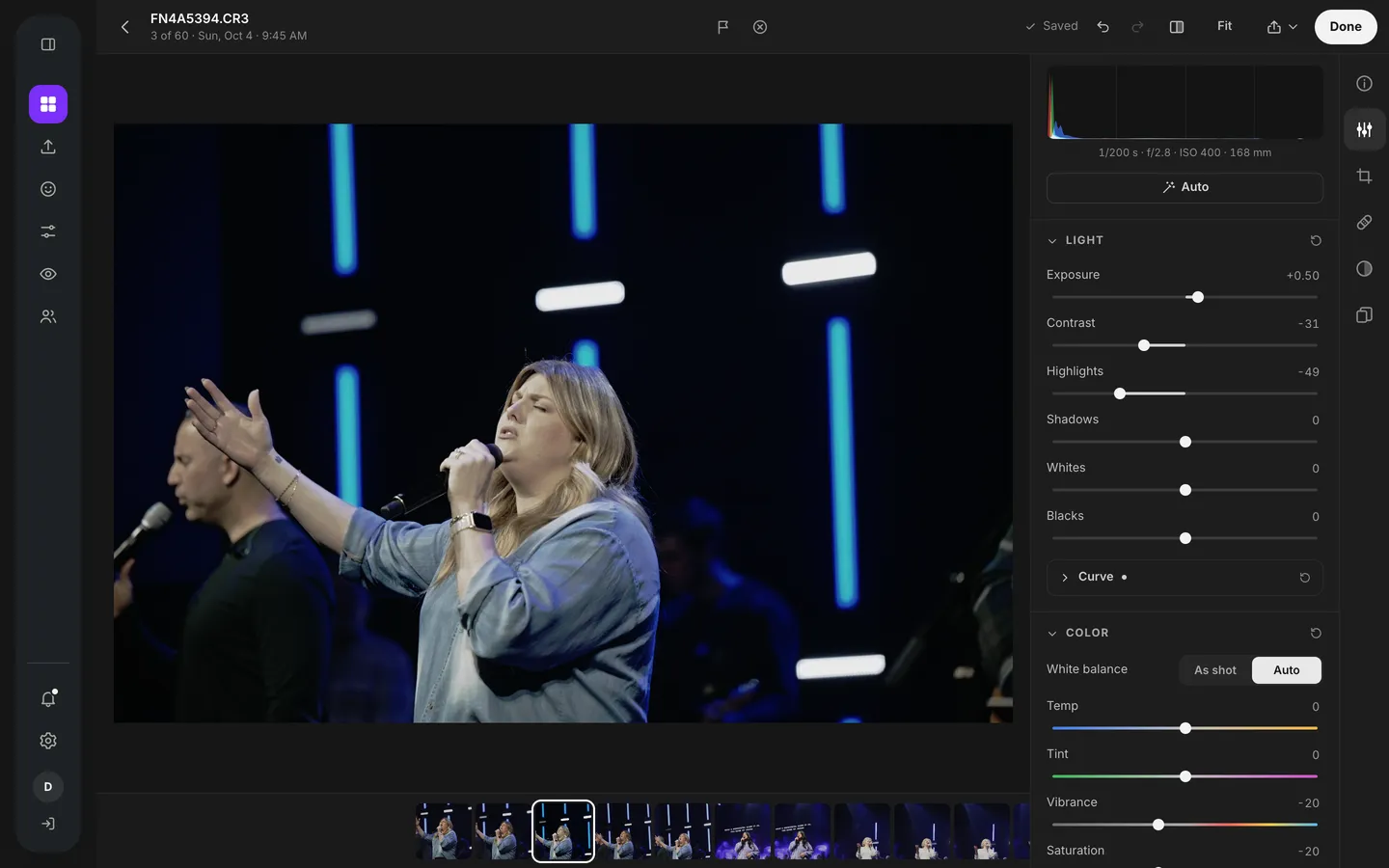Redo the last edit

coord(1138,27)
